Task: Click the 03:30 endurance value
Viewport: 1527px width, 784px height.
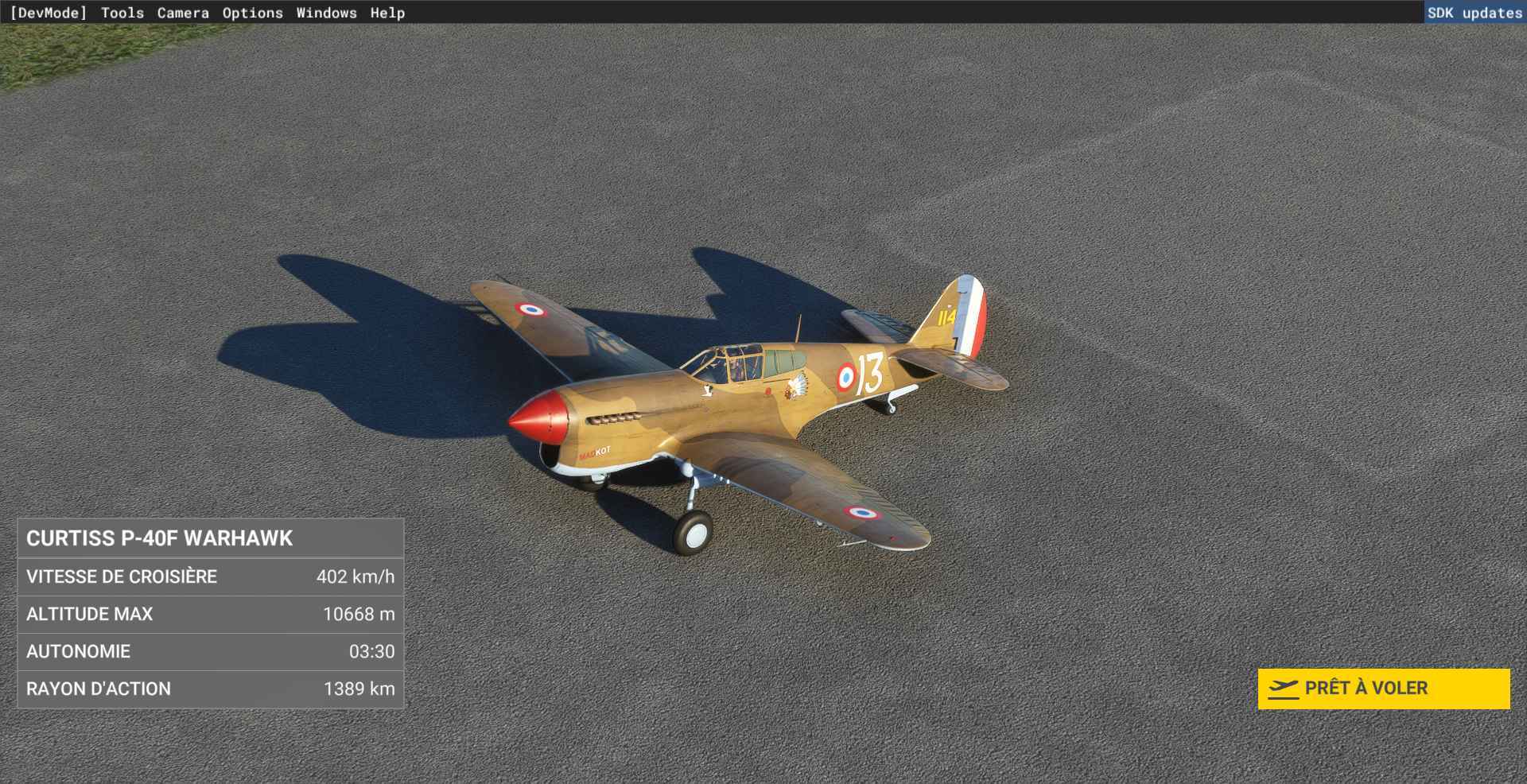Action: point(372,651)
